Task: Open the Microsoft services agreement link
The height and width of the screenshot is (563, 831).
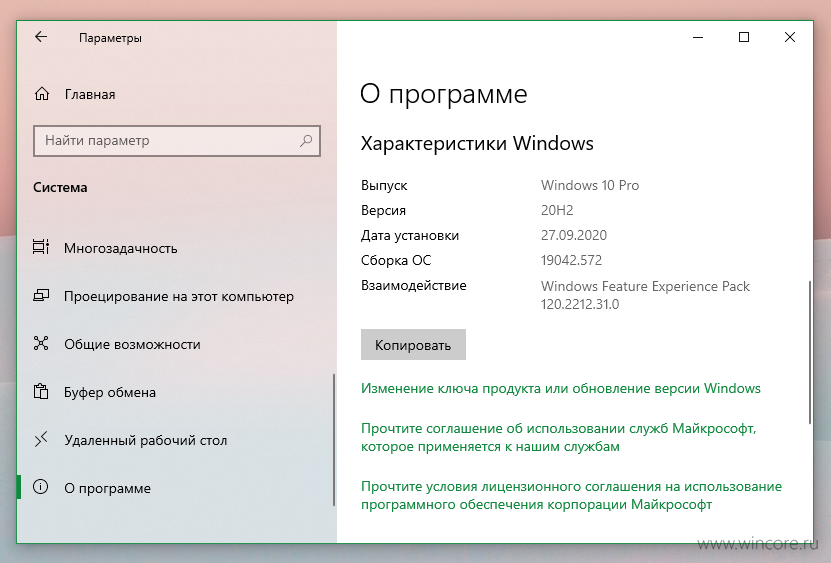Action: click(x=559, y=437)
